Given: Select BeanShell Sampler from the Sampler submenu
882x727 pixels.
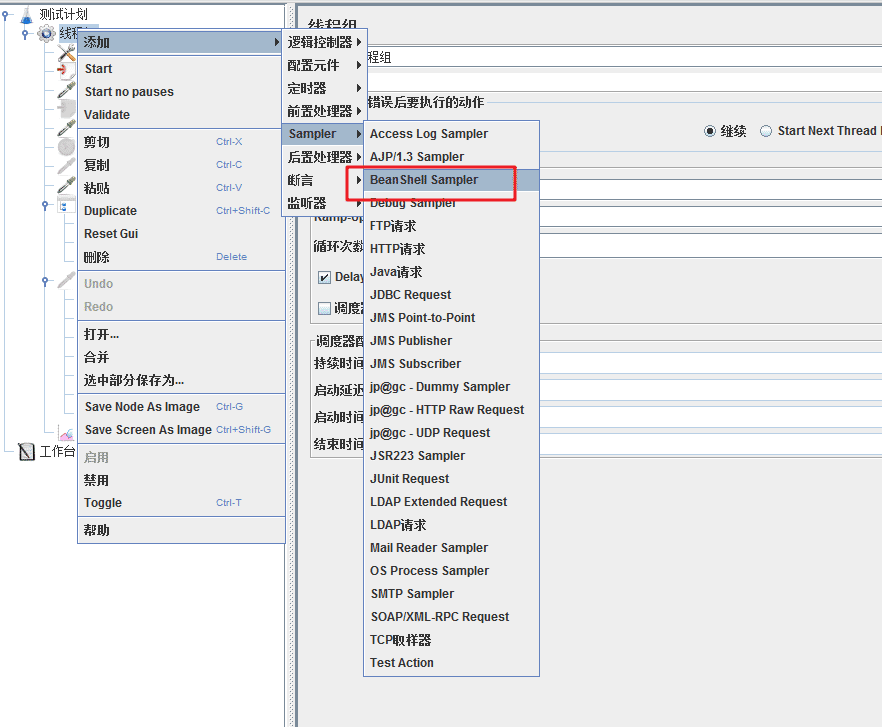Looking at the screenshot, I should pyautogui.click(x=430, y=180).
